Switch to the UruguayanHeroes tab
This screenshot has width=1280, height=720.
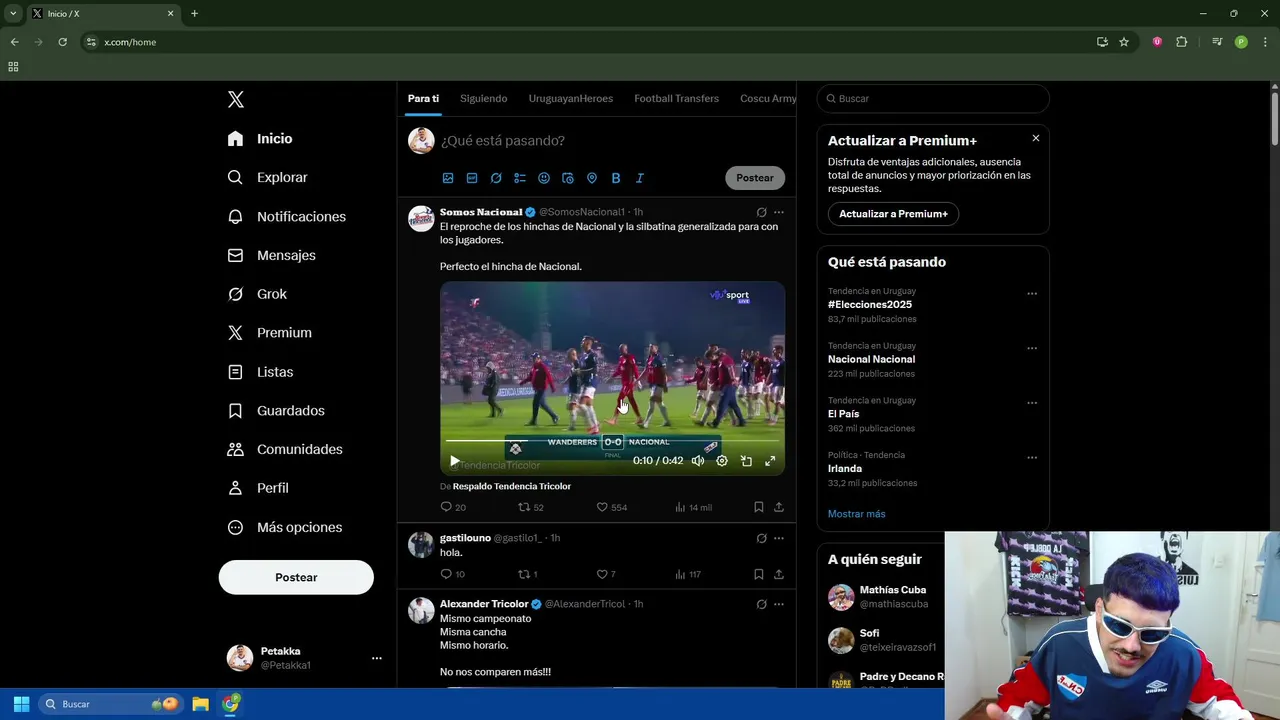[x=571, y=98]
